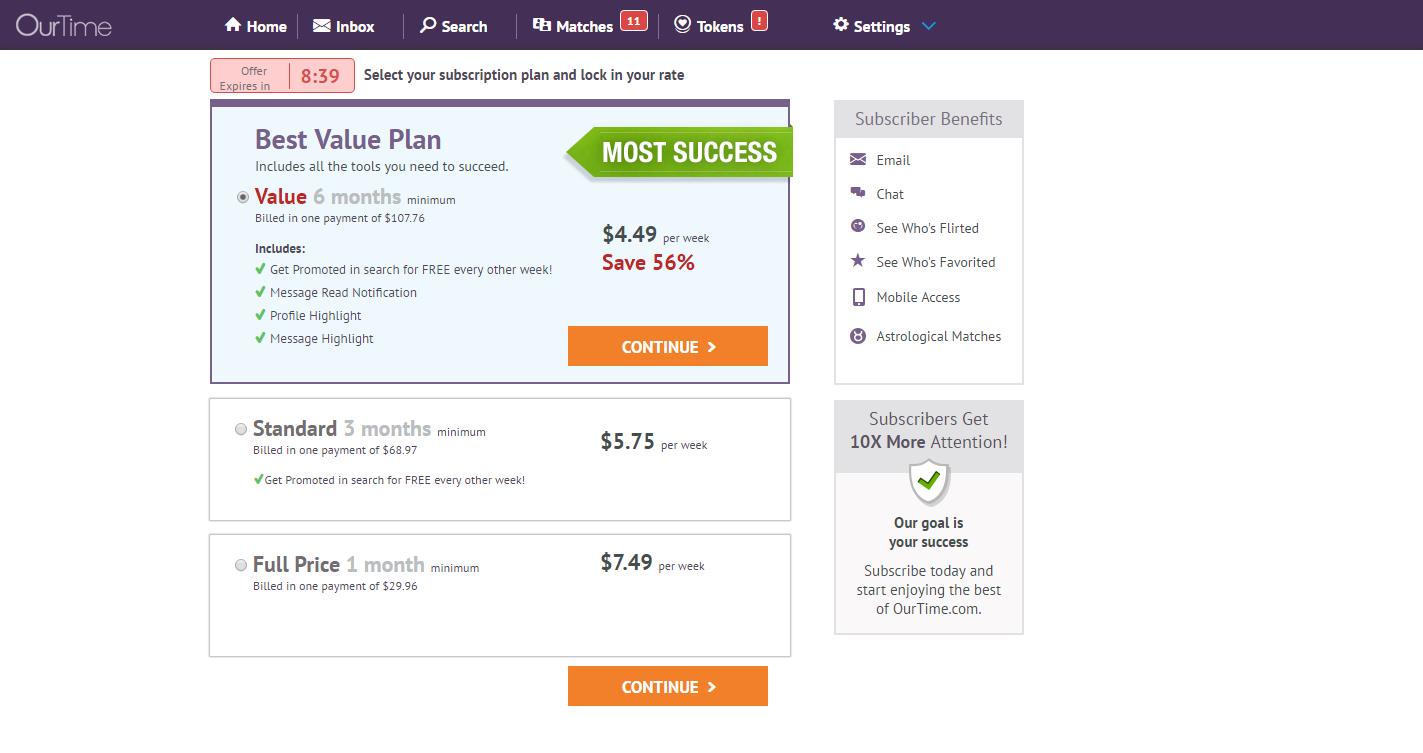Image resolution: width=1423 pixels, height=753 pixels.
Task: Click the OurTime logo
Action: [64, 26]
